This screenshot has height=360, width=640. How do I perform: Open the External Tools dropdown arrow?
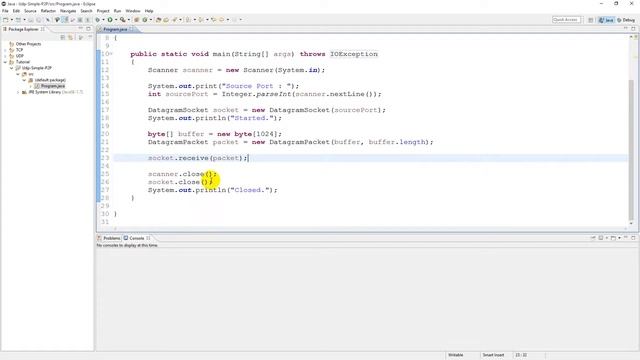(129, 20)
